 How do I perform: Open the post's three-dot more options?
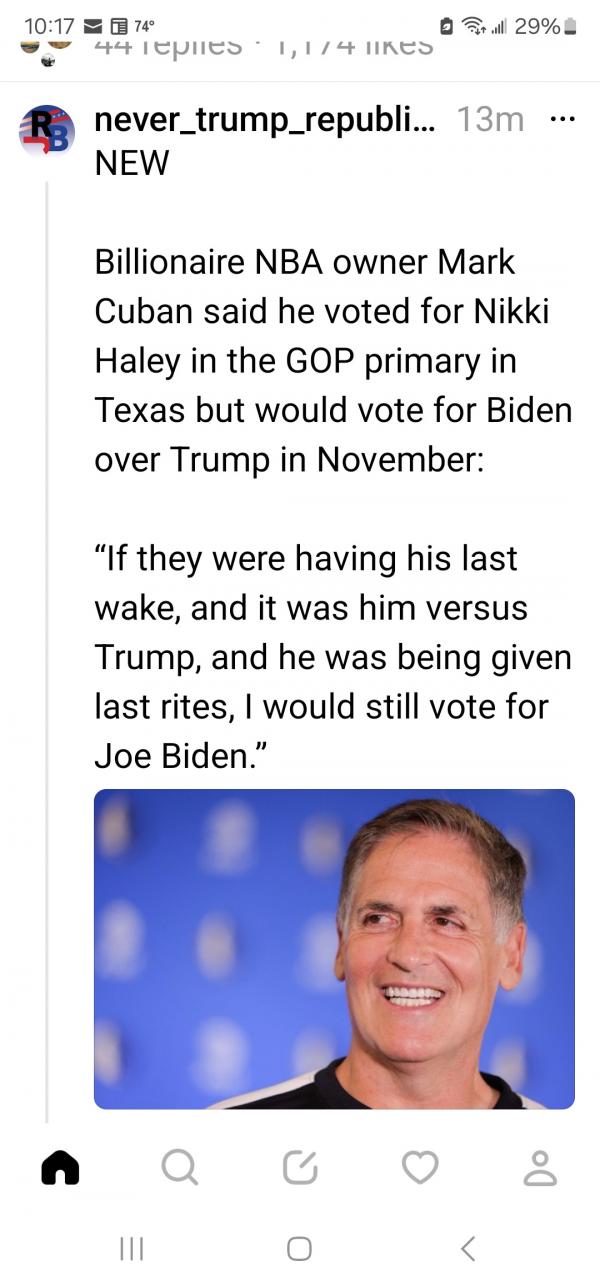coord(563,119)
